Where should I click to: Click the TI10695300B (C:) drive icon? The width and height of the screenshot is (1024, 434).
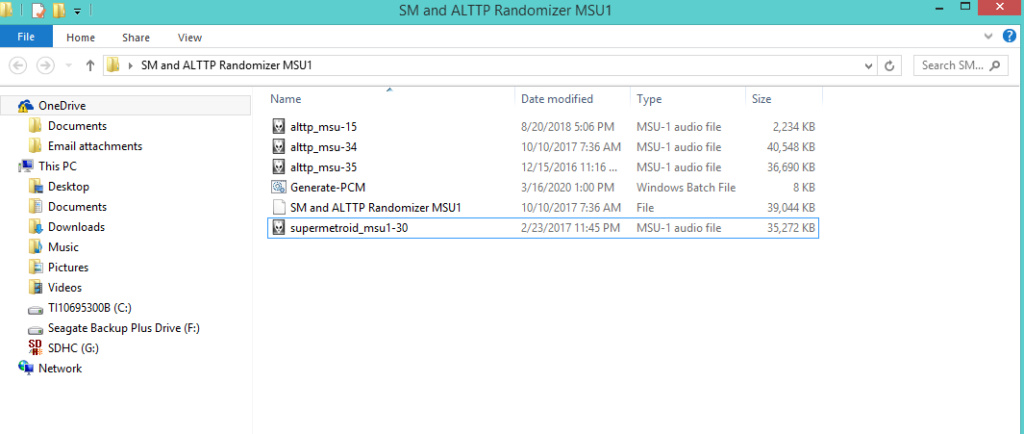point(36,308)
